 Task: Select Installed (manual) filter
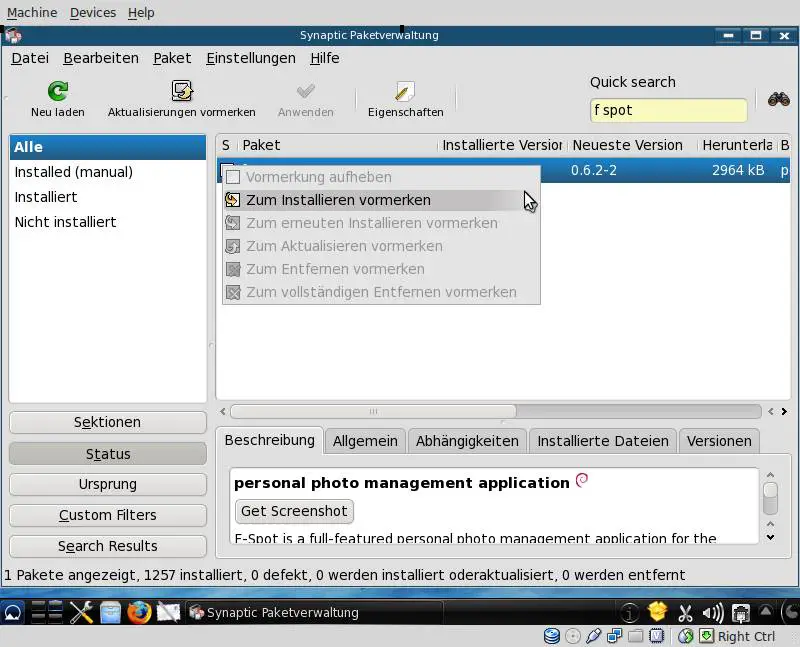point(108,172)
